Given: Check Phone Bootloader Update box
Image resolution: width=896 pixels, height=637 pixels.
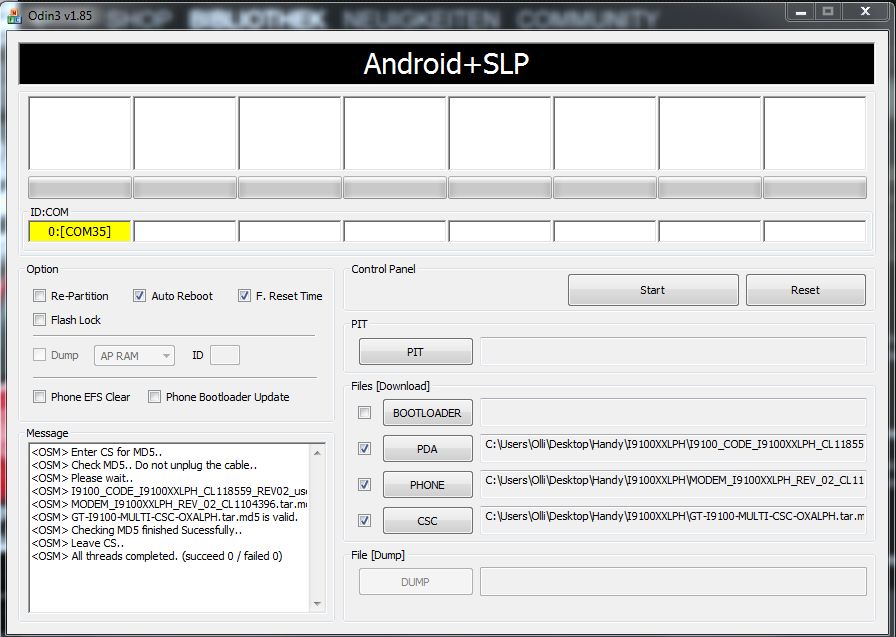Looking at the screenshot, I should (154, 397).
